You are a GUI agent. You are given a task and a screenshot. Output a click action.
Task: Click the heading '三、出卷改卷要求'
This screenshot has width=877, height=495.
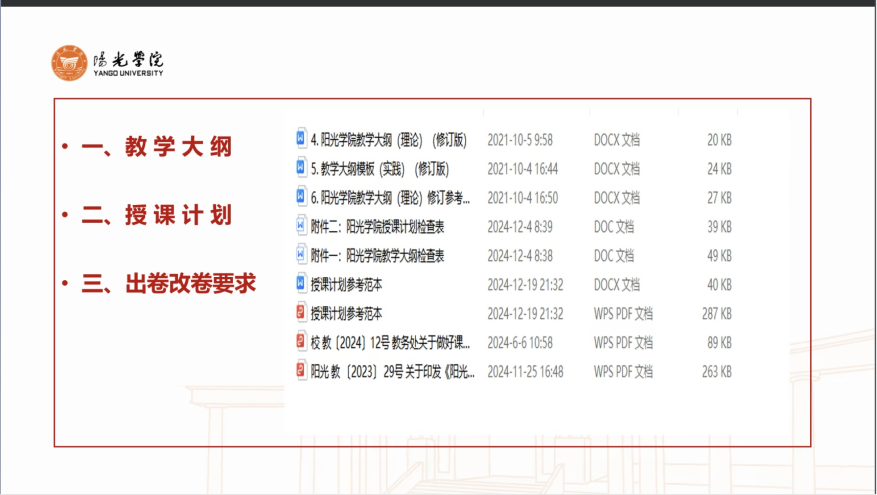click(x=168, y=284)
